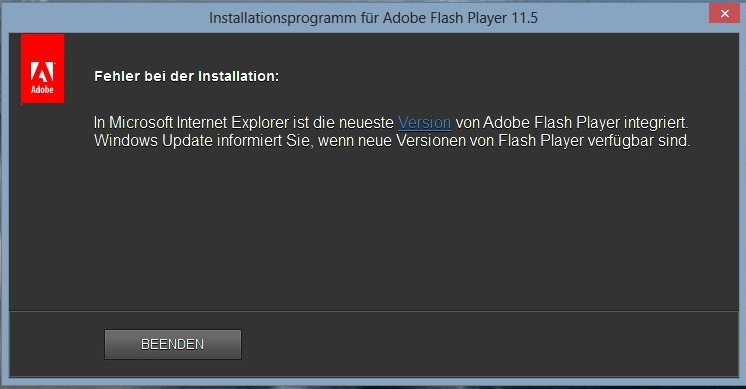Click the red Adobe logo icon
This screenshot has width=746, height=389.
42,68
